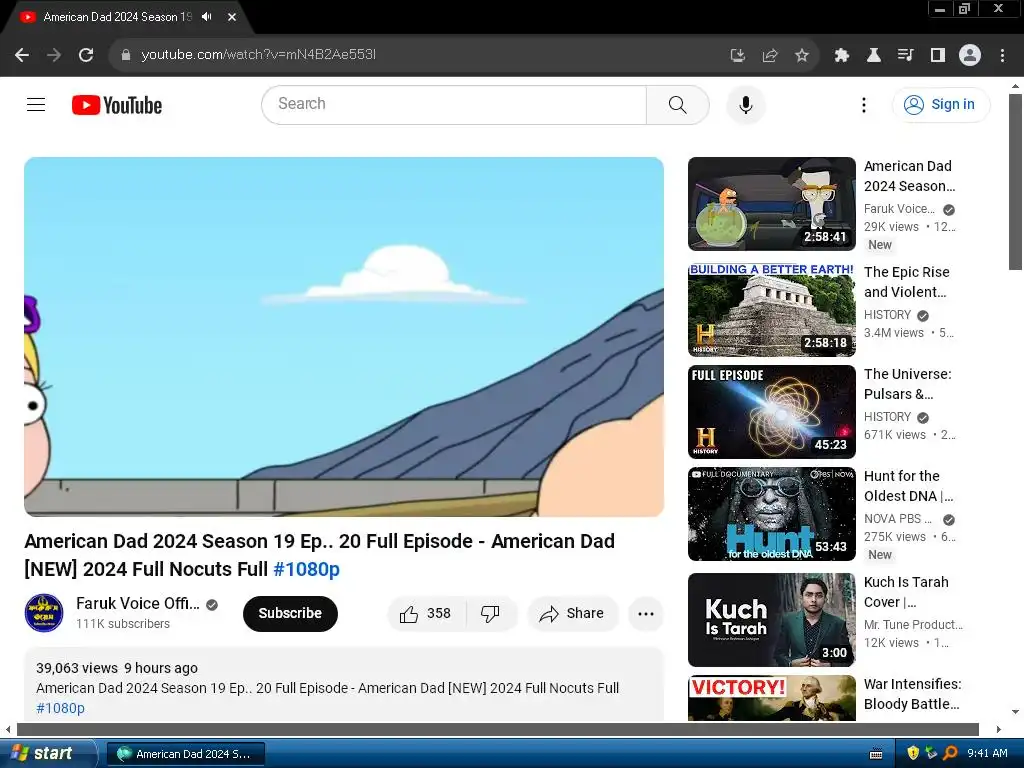Click the search magnifier button

pyautogui.click(x=677, y=104)
